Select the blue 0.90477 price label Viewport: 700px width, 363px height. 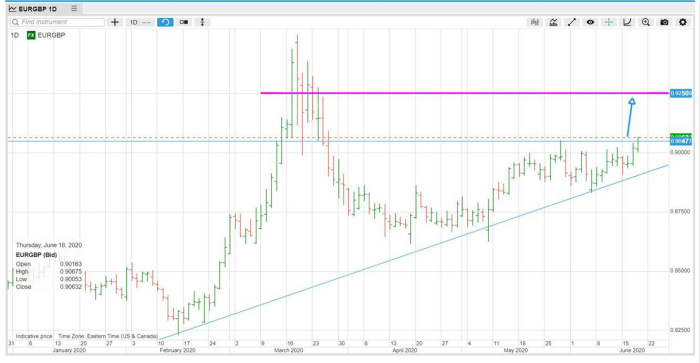click(681, 141)
